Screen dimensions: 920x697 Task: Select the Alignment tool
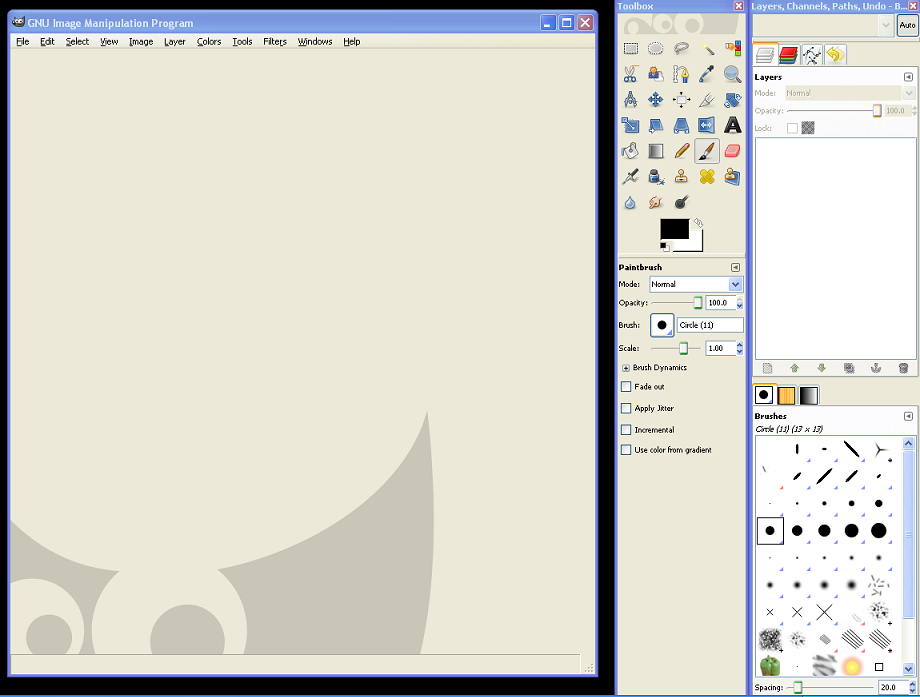click(681, 100)
